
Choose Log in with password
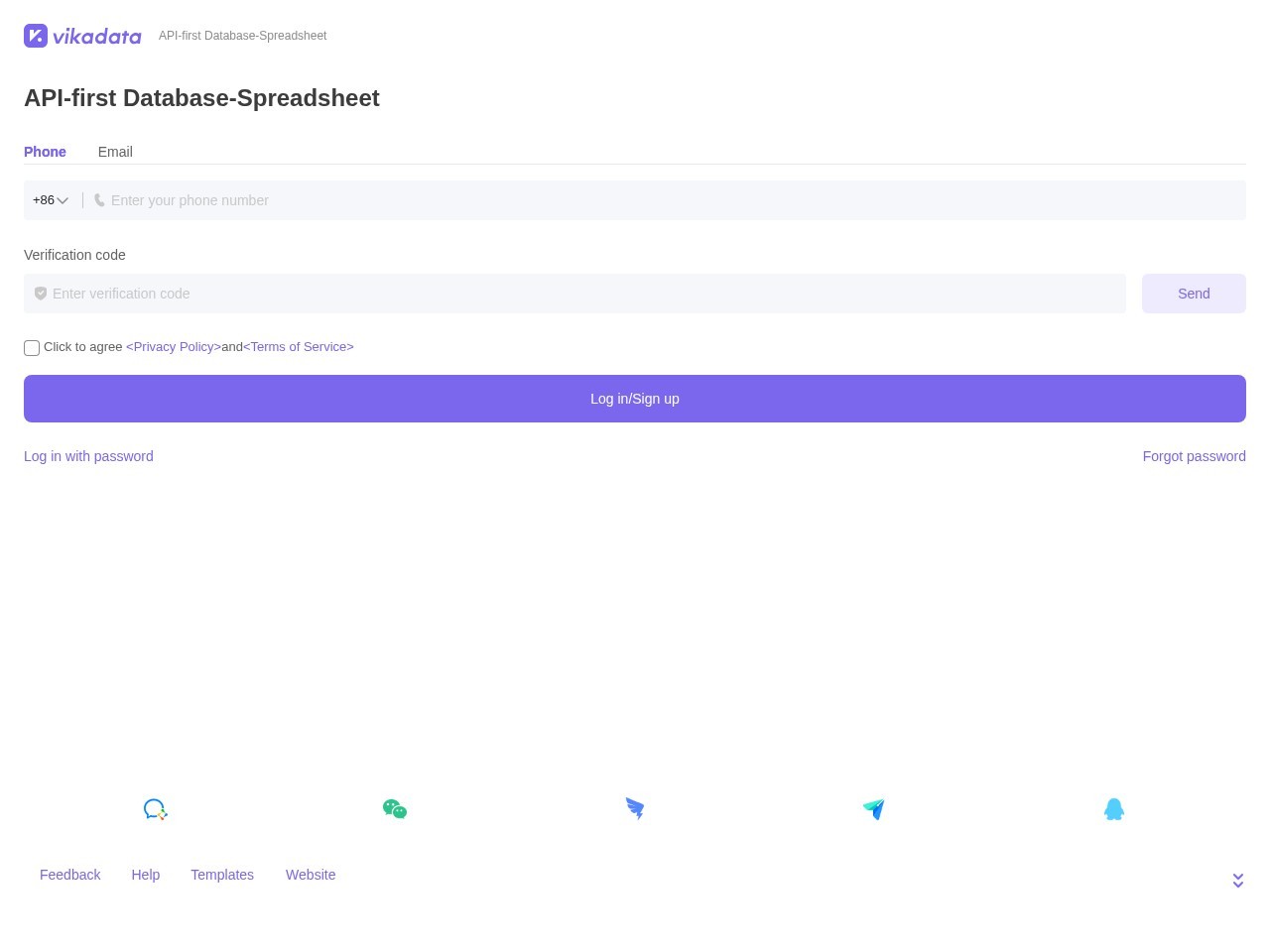[x=88, y=456]
